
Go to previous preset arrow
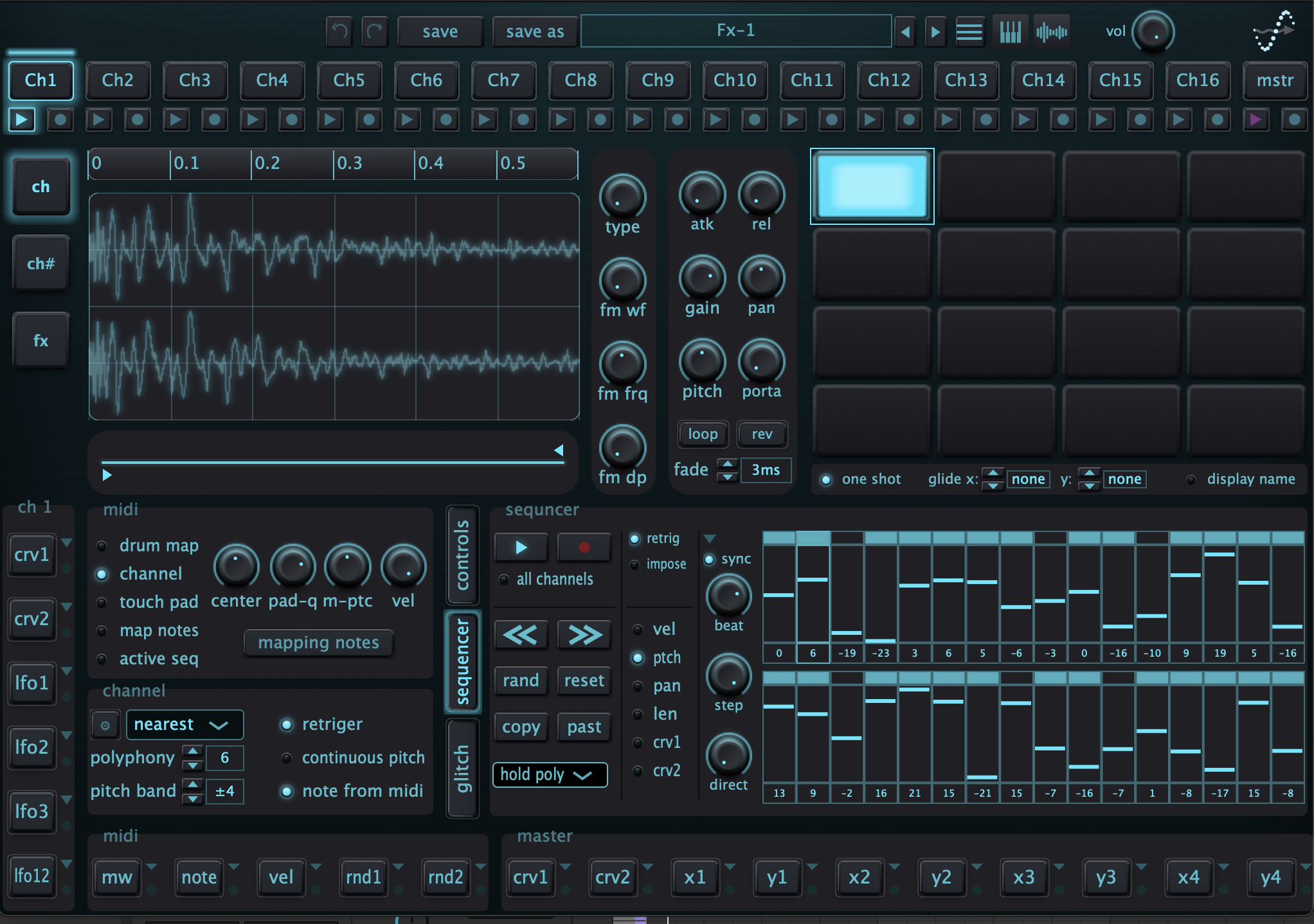tap(905, 31)
